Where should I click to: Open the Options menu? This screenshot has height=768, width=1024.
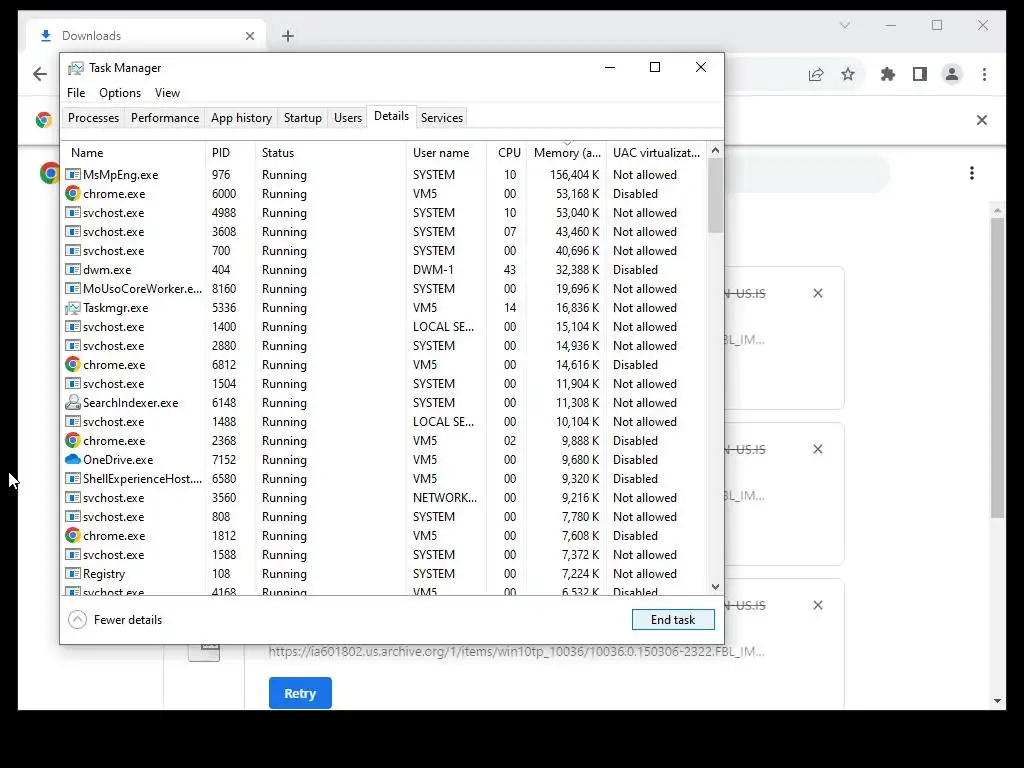pyautogui.click(x=120, y=93)
